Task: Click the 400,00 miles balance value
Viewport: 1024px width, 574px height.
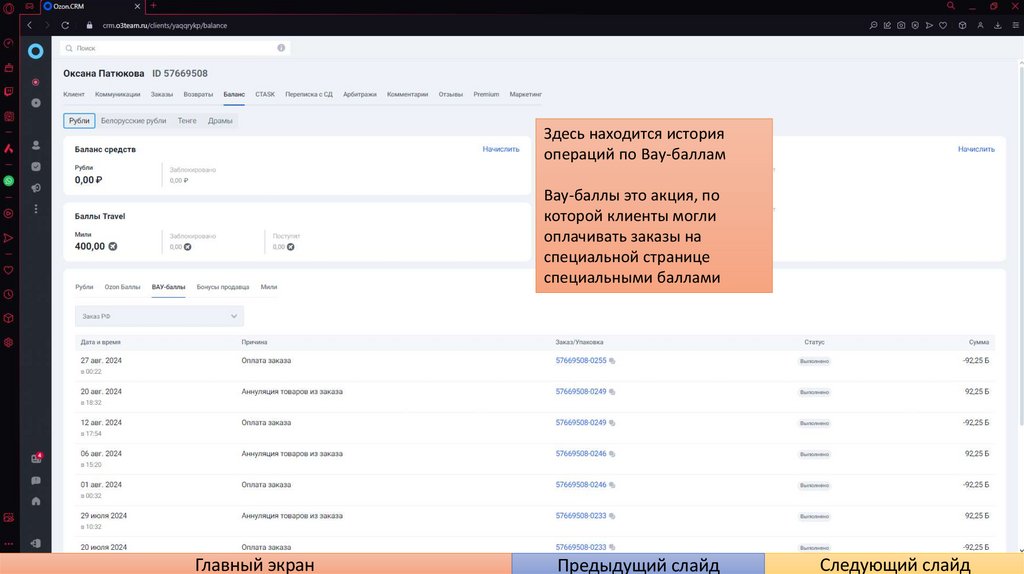Action: point(89,246)
